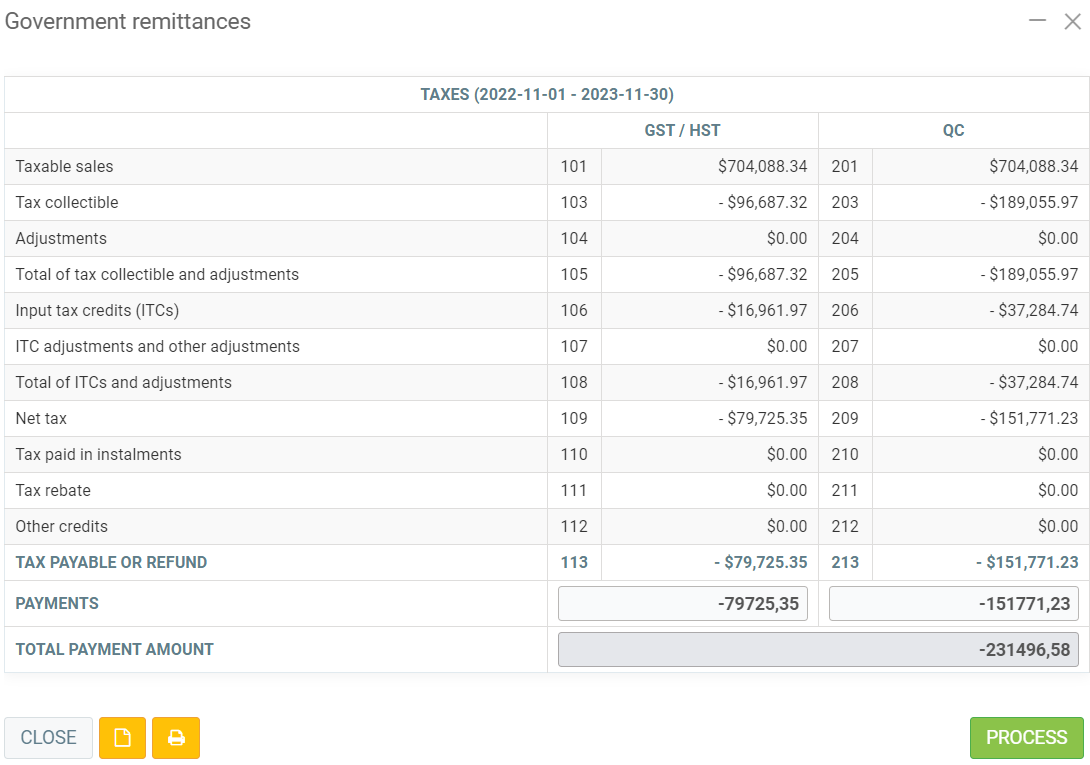
Task: Click the QC input tax credits amount on line 206
Action: point(1034,311)
